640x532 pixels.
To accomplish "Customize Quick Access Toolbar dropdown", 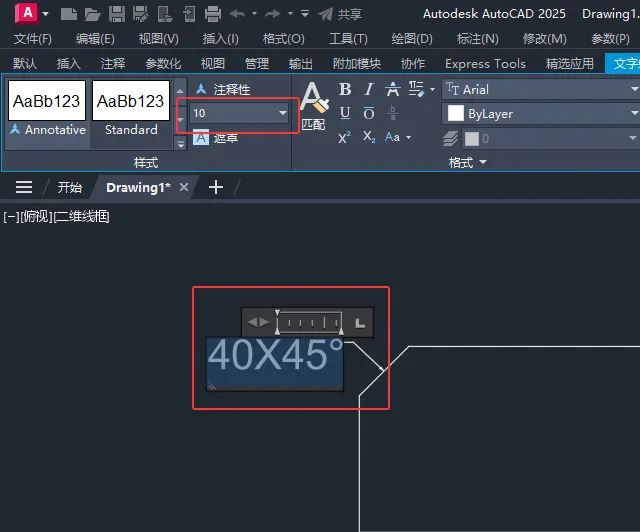I will click(305, 14).
